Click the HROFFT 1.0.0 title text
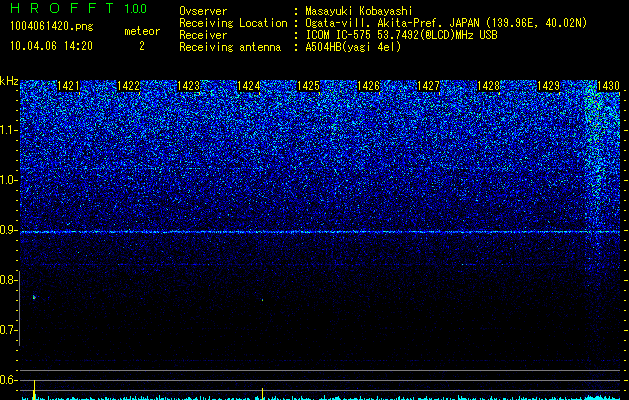Image resolution: width=629 pixels, height=400 pixels. [x=79, y=8]
